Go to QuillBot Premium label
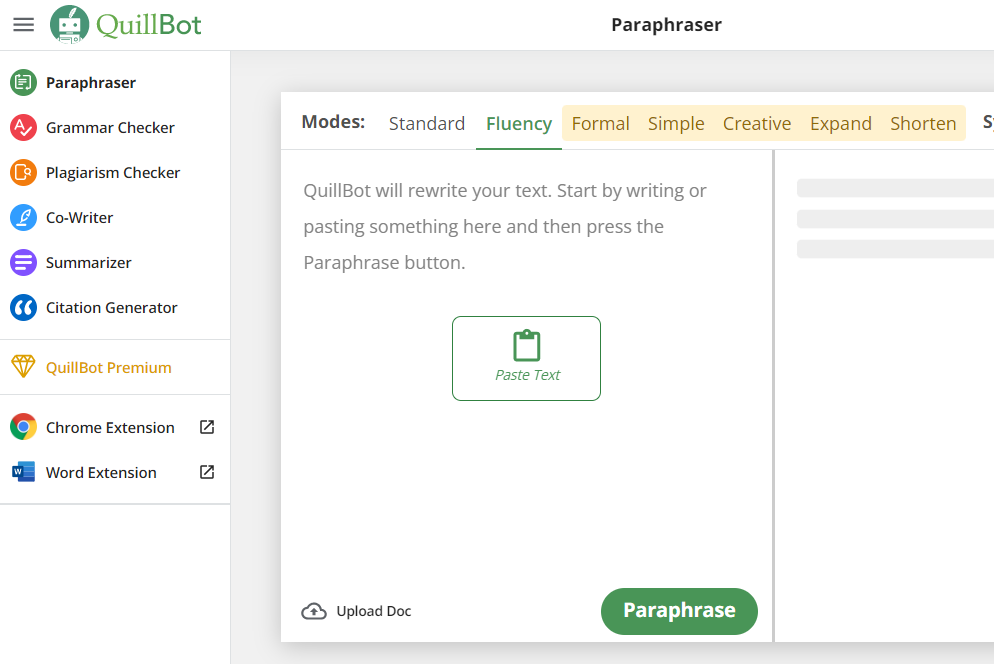Screen dimensions: 994x664 click(x=108, y=367)
